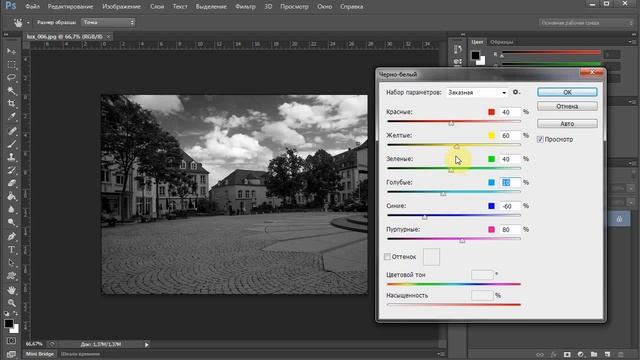
Task: Click the Оттенок tint color swatch
Action: pyautogui.click(x=431, y=257)
